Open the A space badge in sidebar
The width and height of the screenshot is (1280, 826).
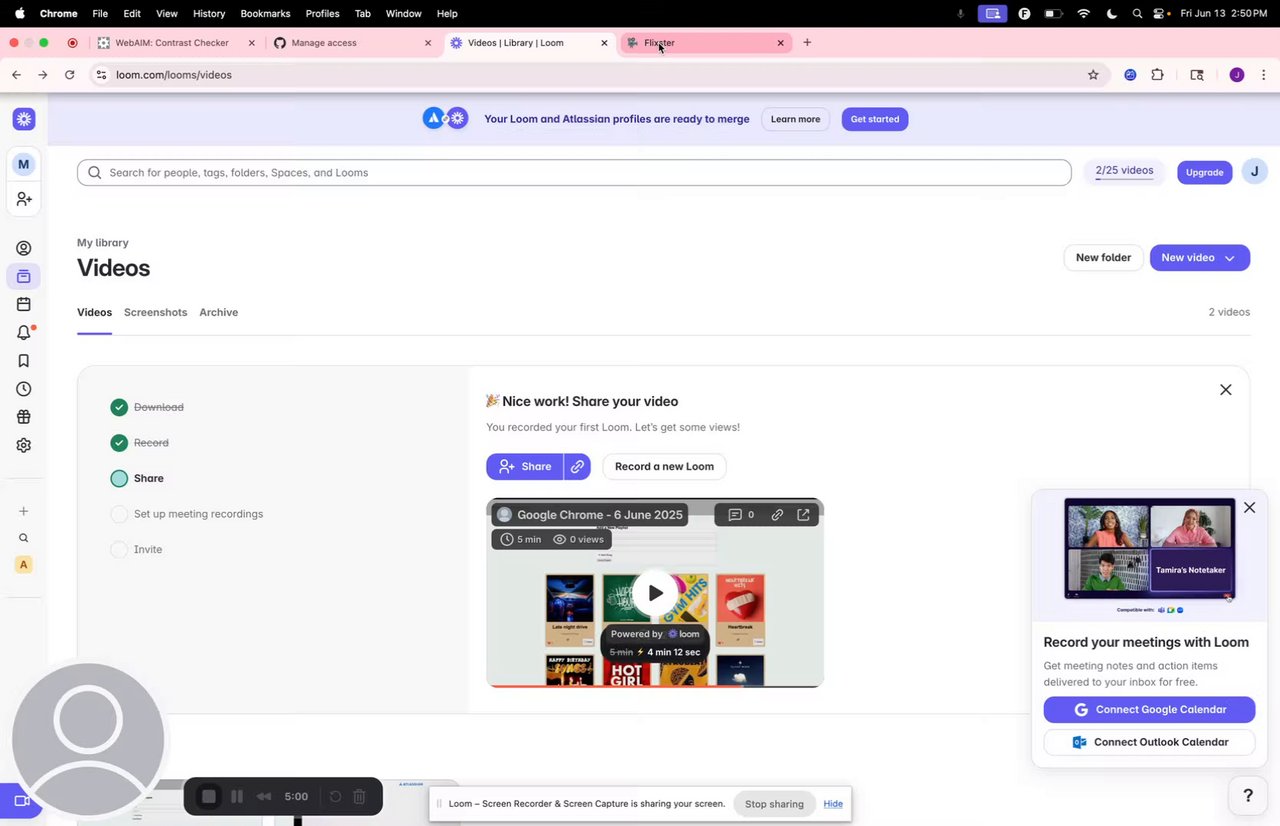(24, 564)
